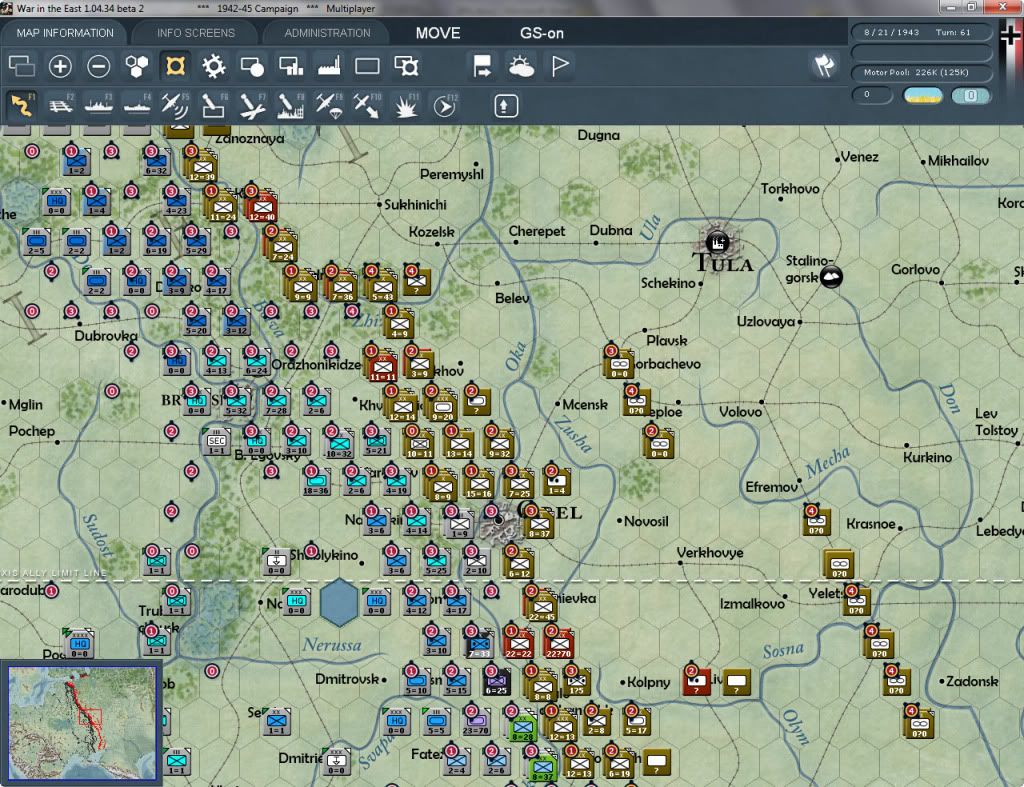Click the flag with arrow icon
This screenshot has height=787, width=1024.
pos(482,66)
